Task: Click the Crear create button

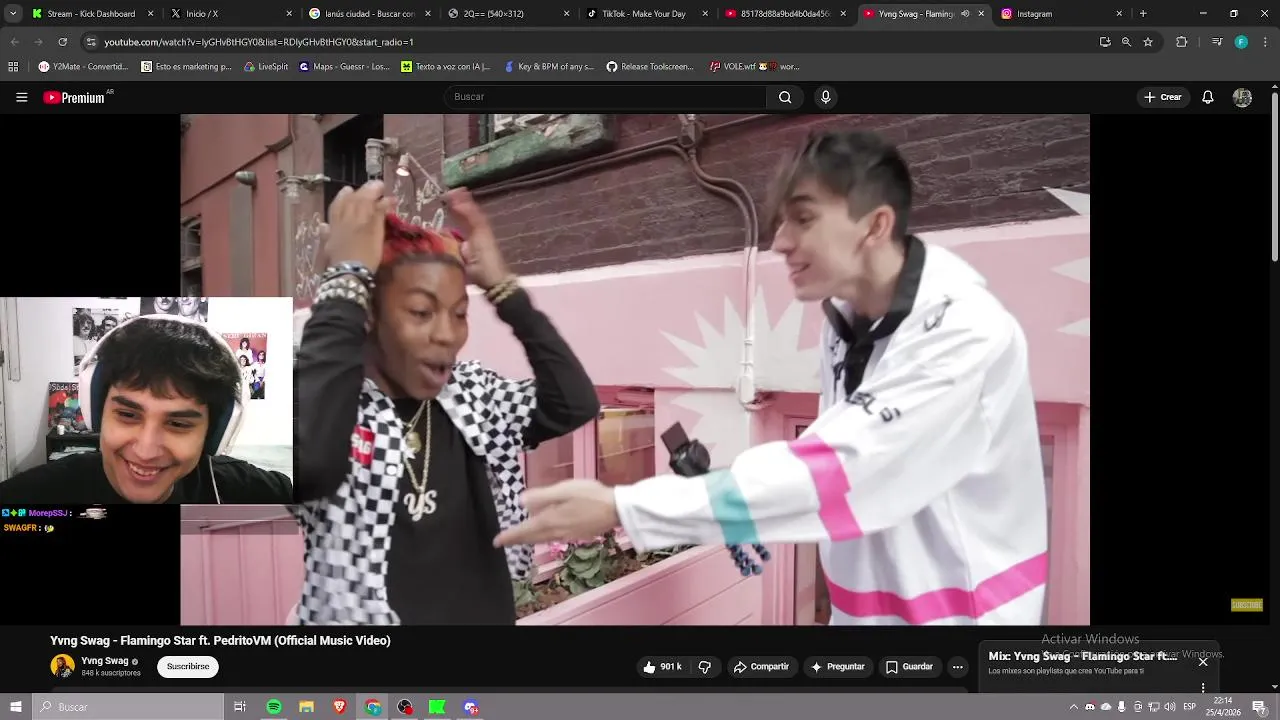Action: 1163,97
